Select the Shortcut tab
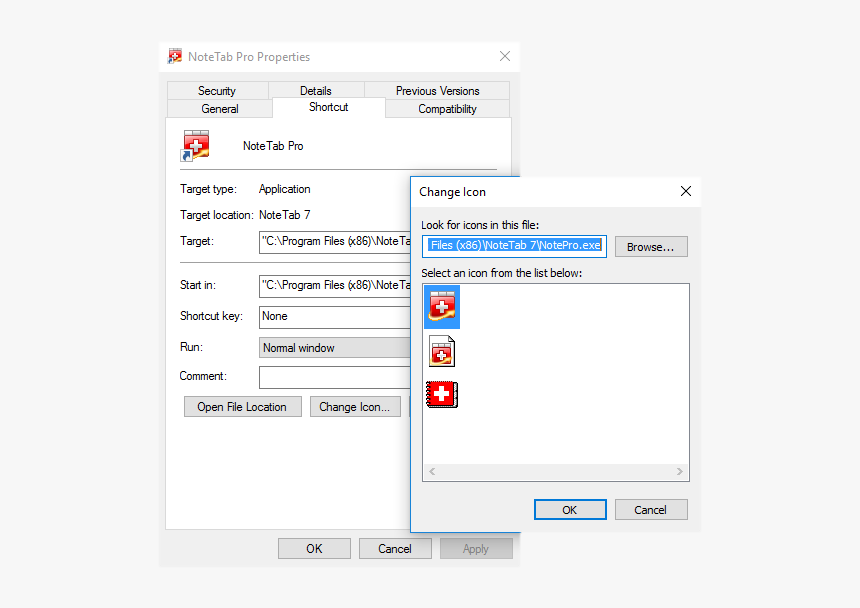 click(x=329, y=107)
